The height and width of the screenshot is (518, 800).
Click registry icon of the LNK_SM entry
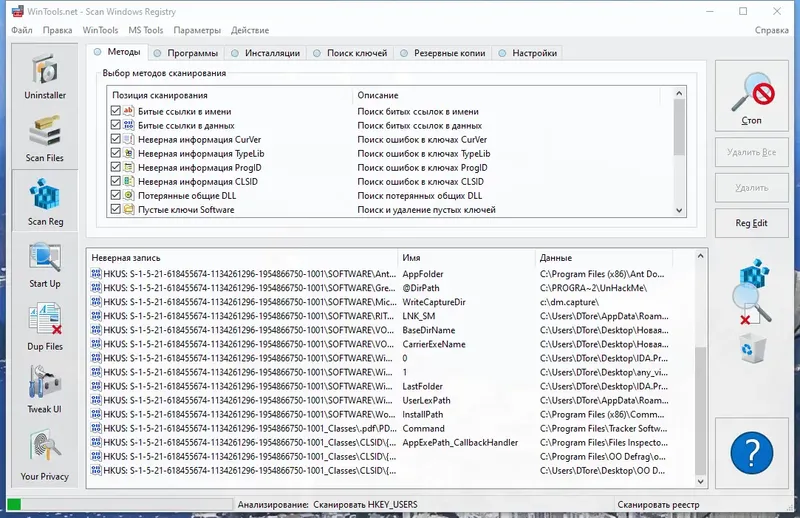96,316
